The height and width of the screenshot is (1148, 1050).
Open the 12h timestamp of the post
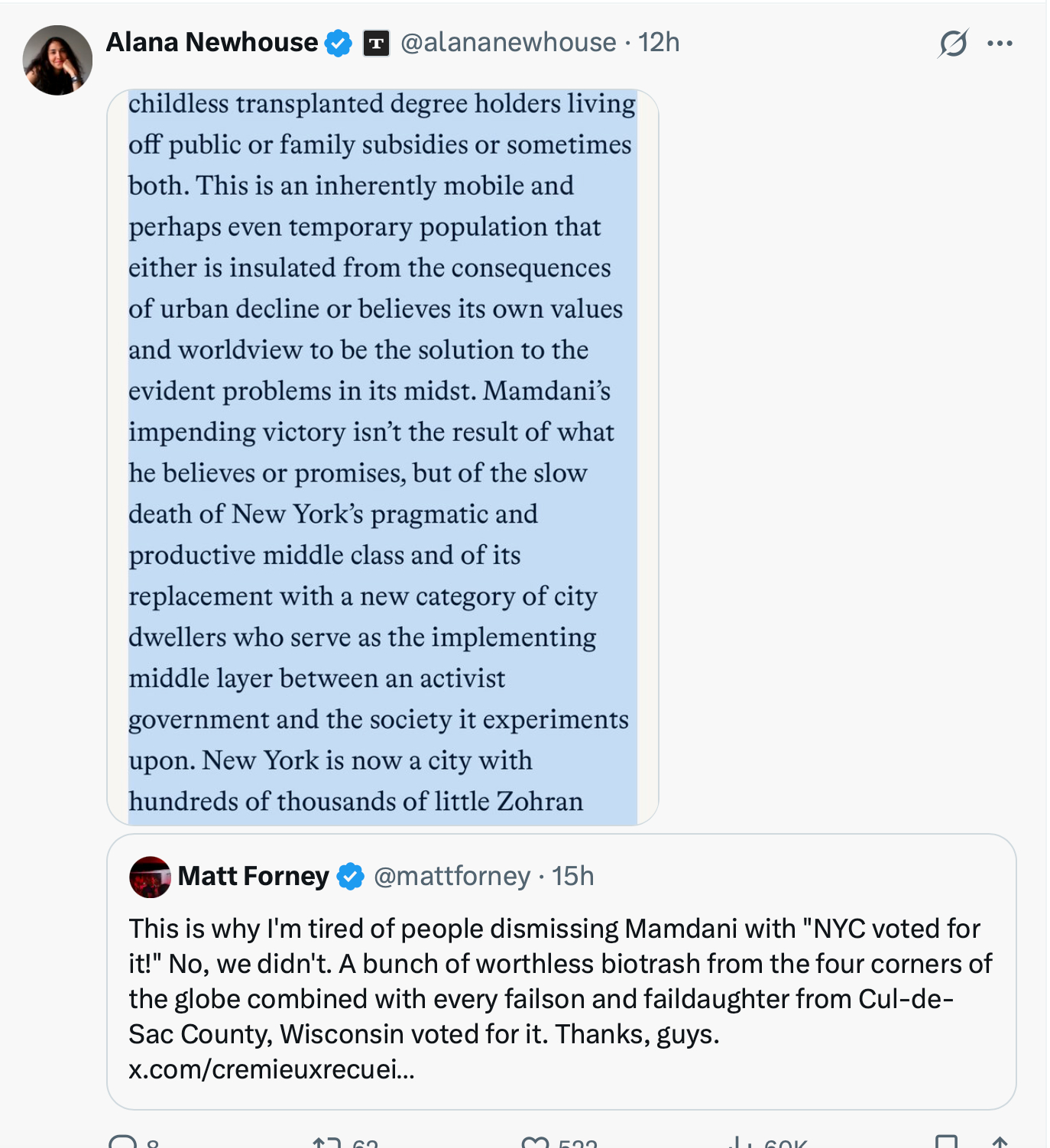(x=659, y=42)
